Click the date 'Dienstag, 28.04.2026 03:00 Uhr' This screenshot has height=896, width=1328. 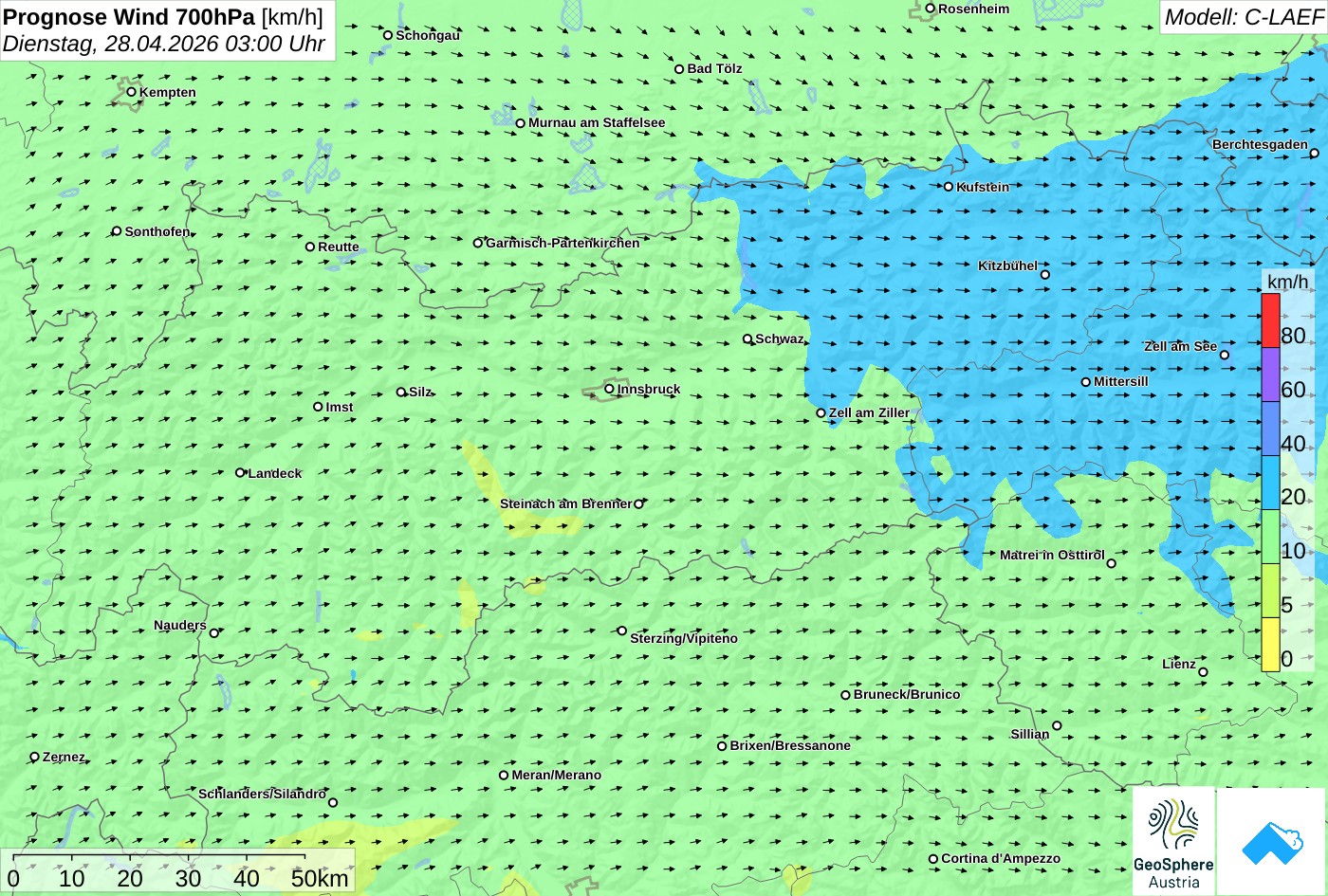(x=164, y=44)
